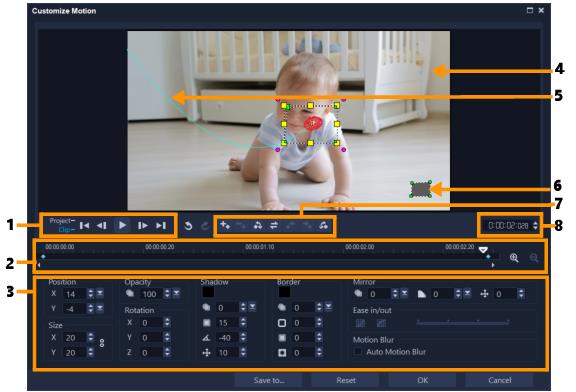
Task: Click the Border color swatch
Action: (x=284, y=292)
